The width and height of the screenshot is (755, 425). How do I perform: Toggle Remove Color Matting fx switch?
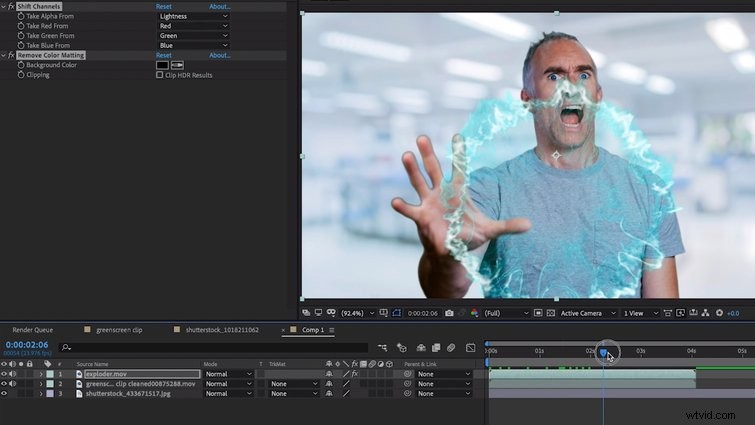(x=12, y=55)
